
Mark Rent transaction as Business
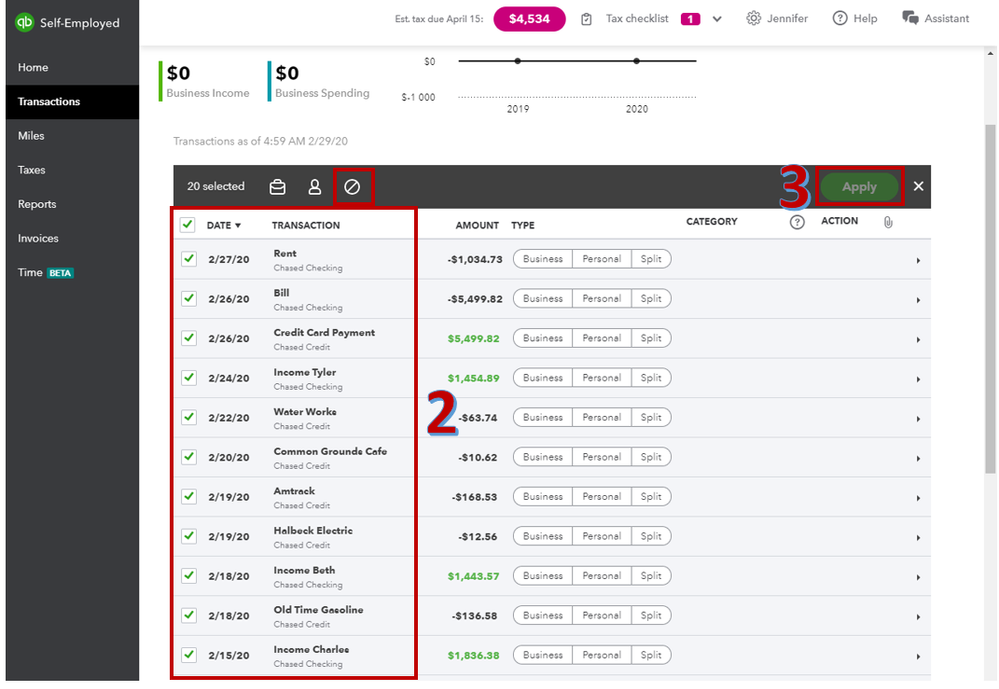click(543, 259)
